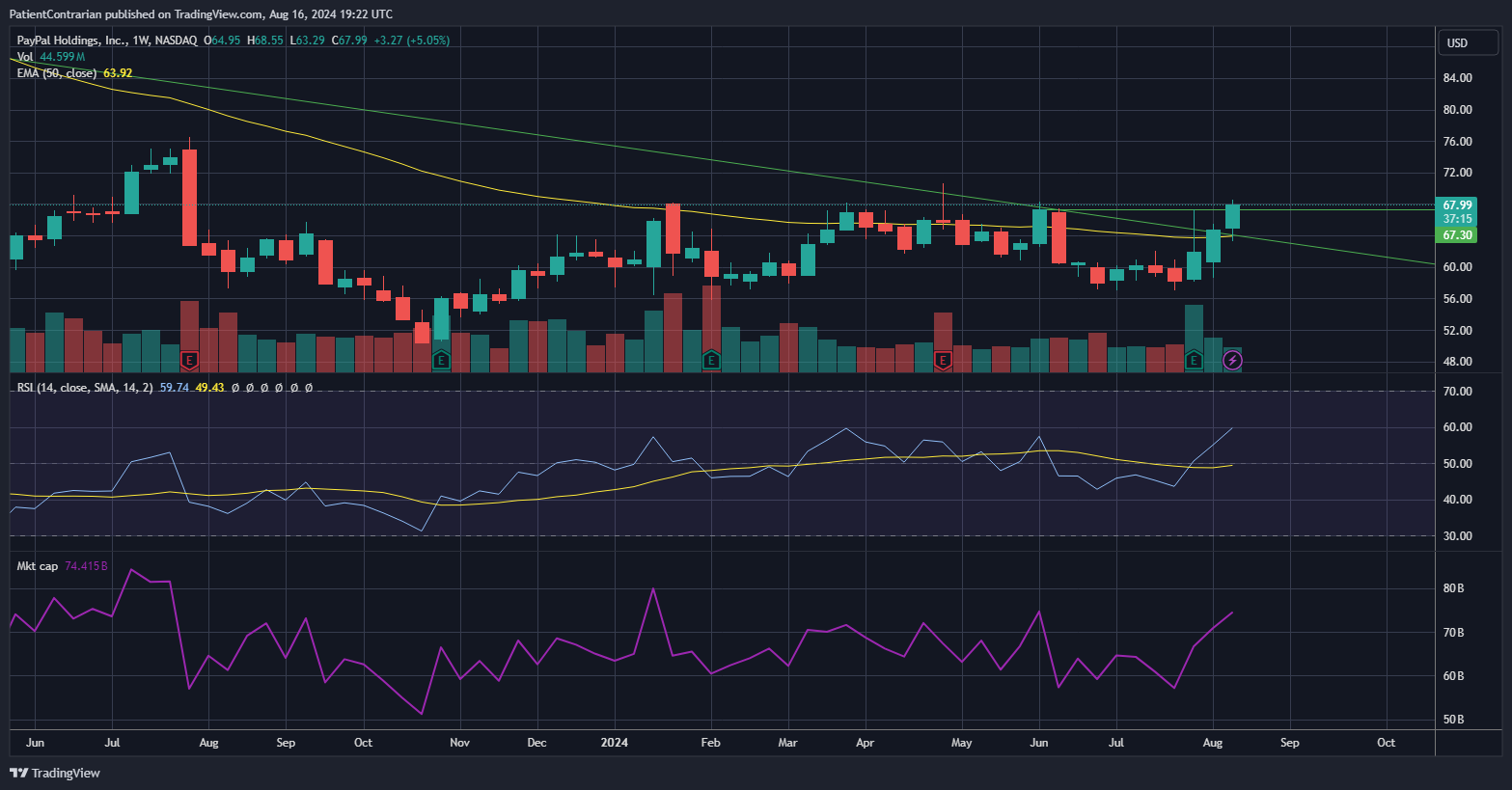Viewport: 1512px width, 790px height.
Task: Click the 70B market cap scale value
Action: pyautogui.click(x=1453, y=633)
